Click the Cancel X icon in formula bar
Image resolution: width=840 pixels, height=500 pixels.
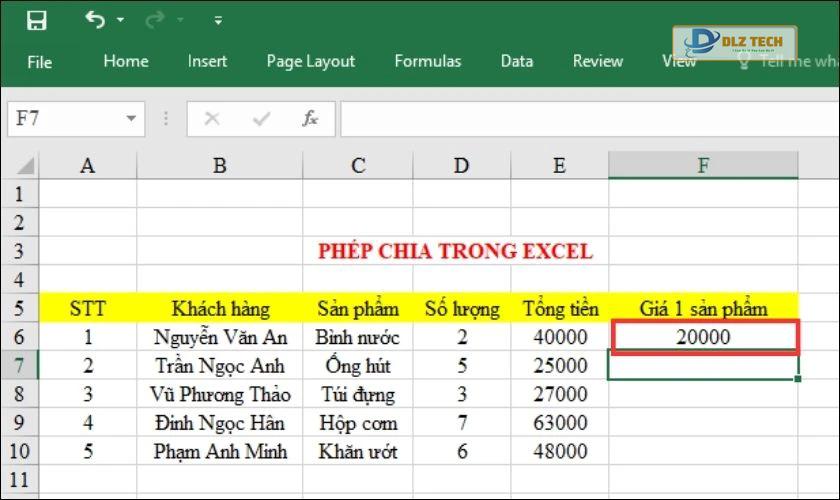coord(212,118)
